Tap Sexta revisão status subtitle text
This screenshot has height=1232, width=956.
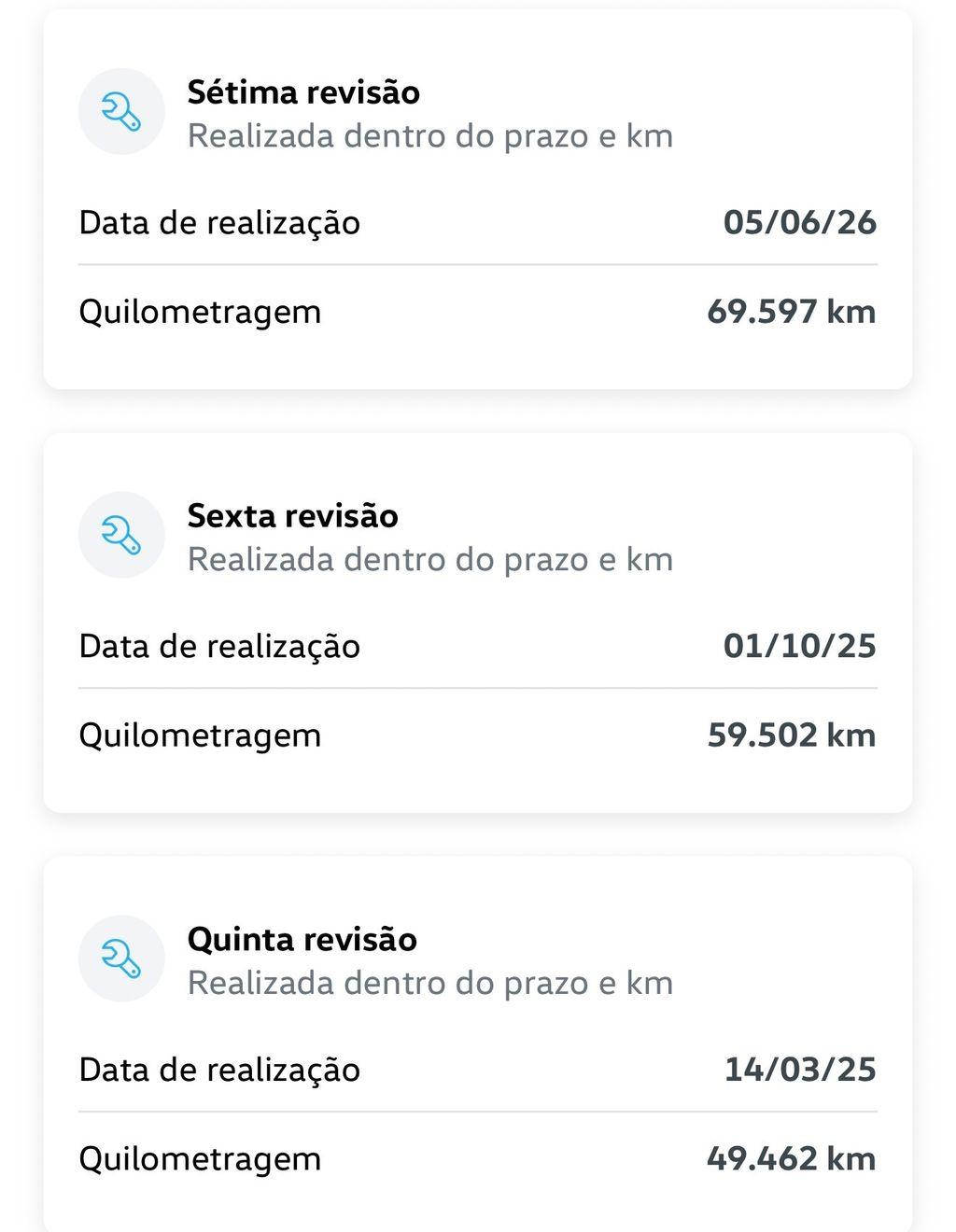coord(430,560)
